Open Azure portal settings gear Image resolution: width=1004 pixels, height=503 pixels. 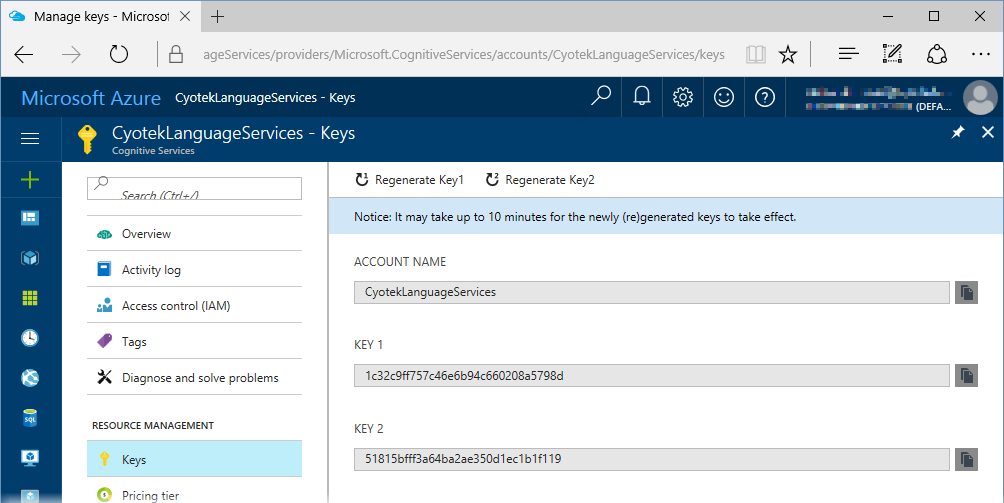(x=683, y=97)
